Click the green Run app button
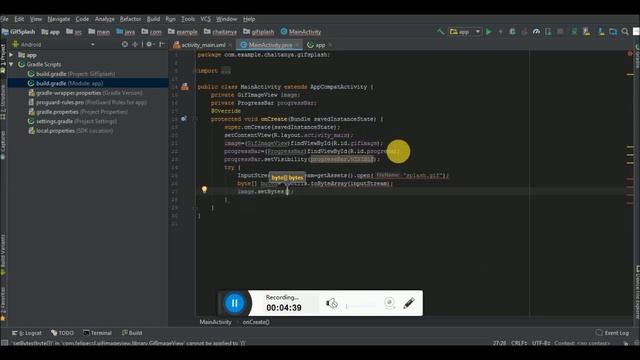 tap(489, 31)
